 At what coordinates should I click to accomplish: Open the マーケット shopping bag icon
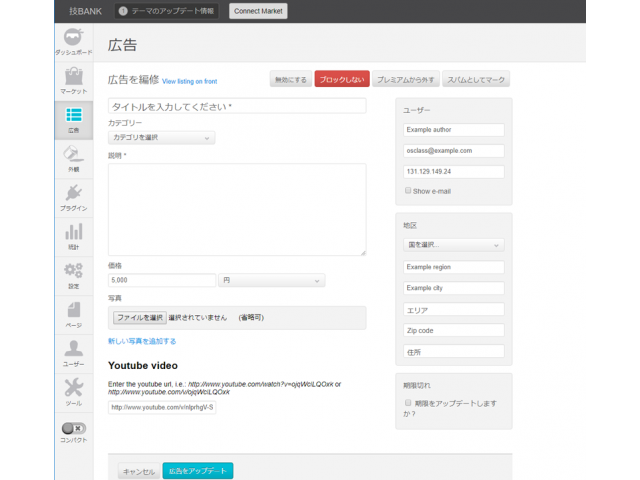pyautogui.click(x=73, y=78)
